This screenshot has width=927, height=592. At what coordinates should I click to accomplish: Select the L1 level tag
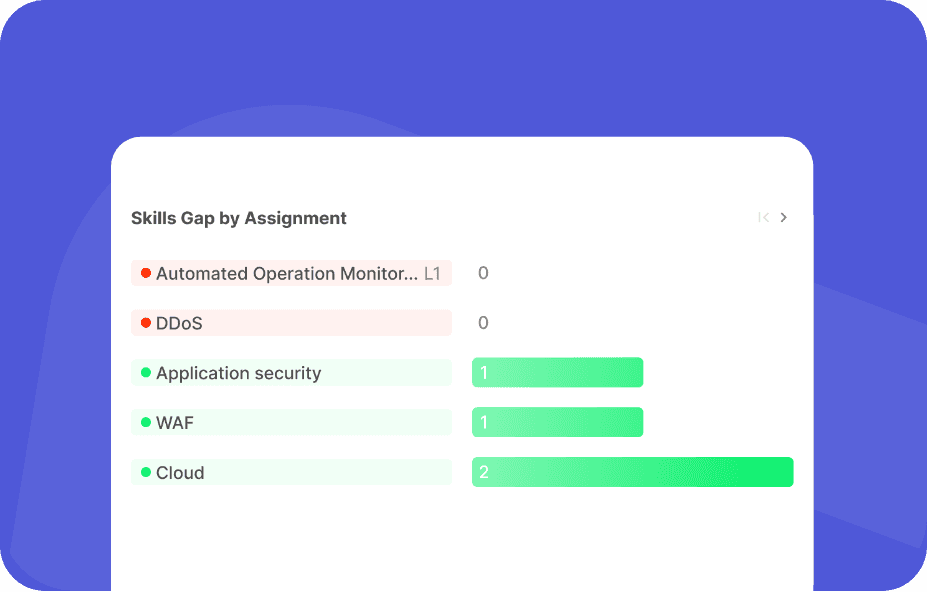point(432,273)
